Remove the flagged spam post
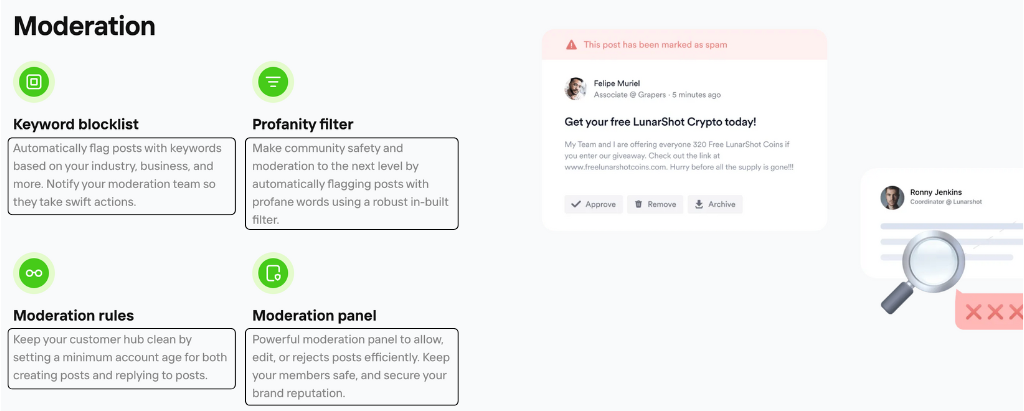 tap(655, 205)
